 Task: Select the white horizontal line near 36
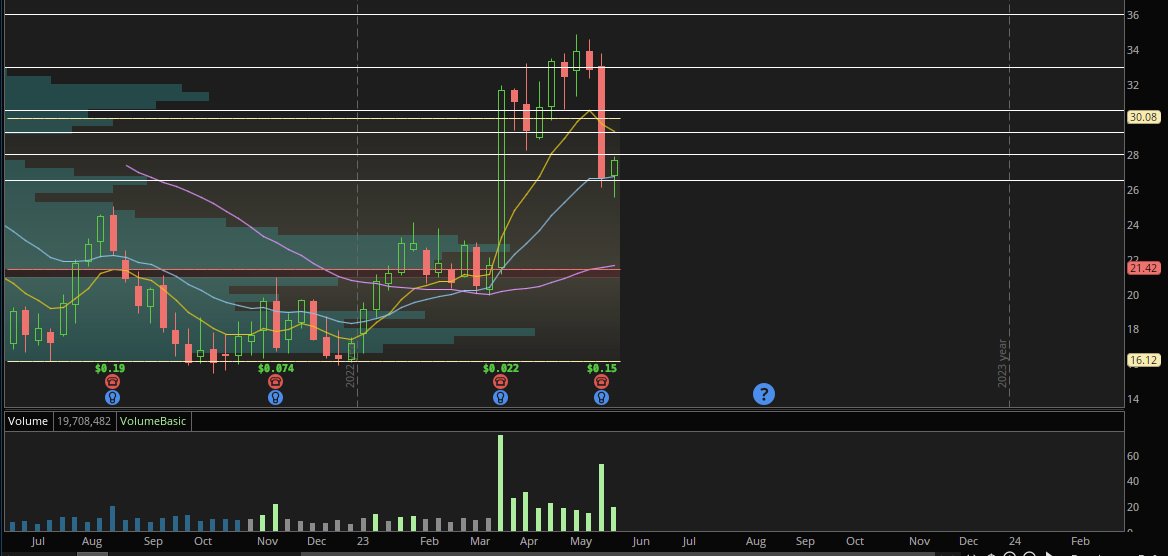[564, 15]
